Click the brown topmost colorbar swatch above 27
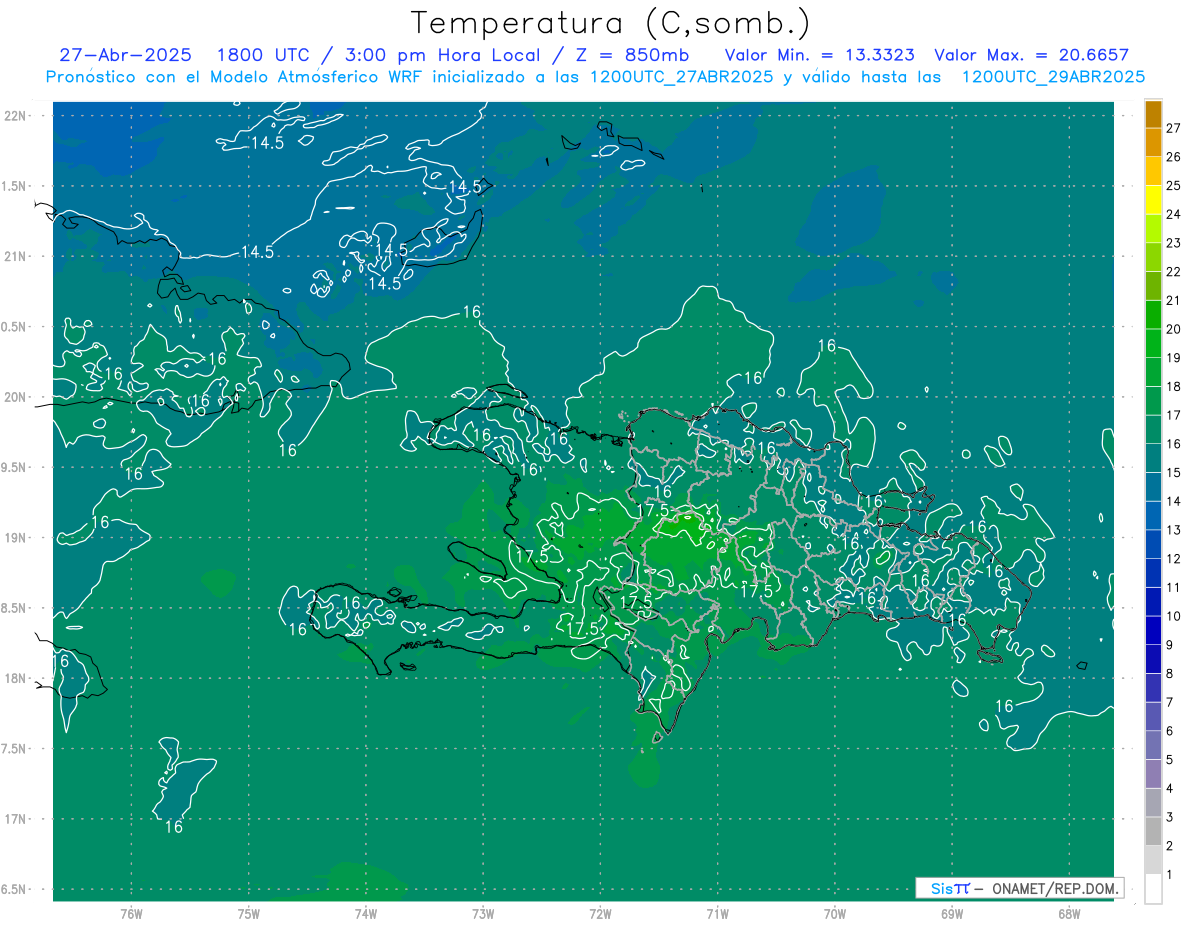The image size is (1200, 927). point(1154,114)
